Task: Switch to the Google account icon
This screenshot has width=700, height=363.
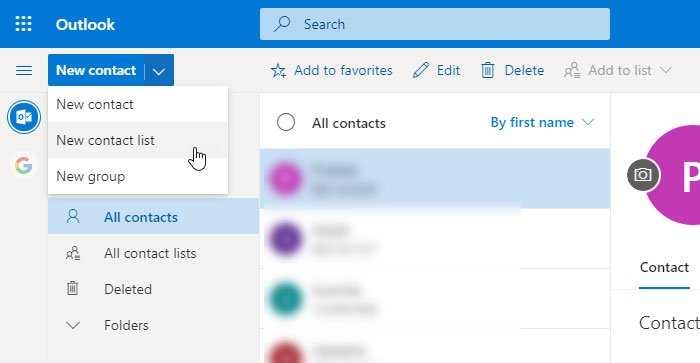Action: click(x=24, y=166)
